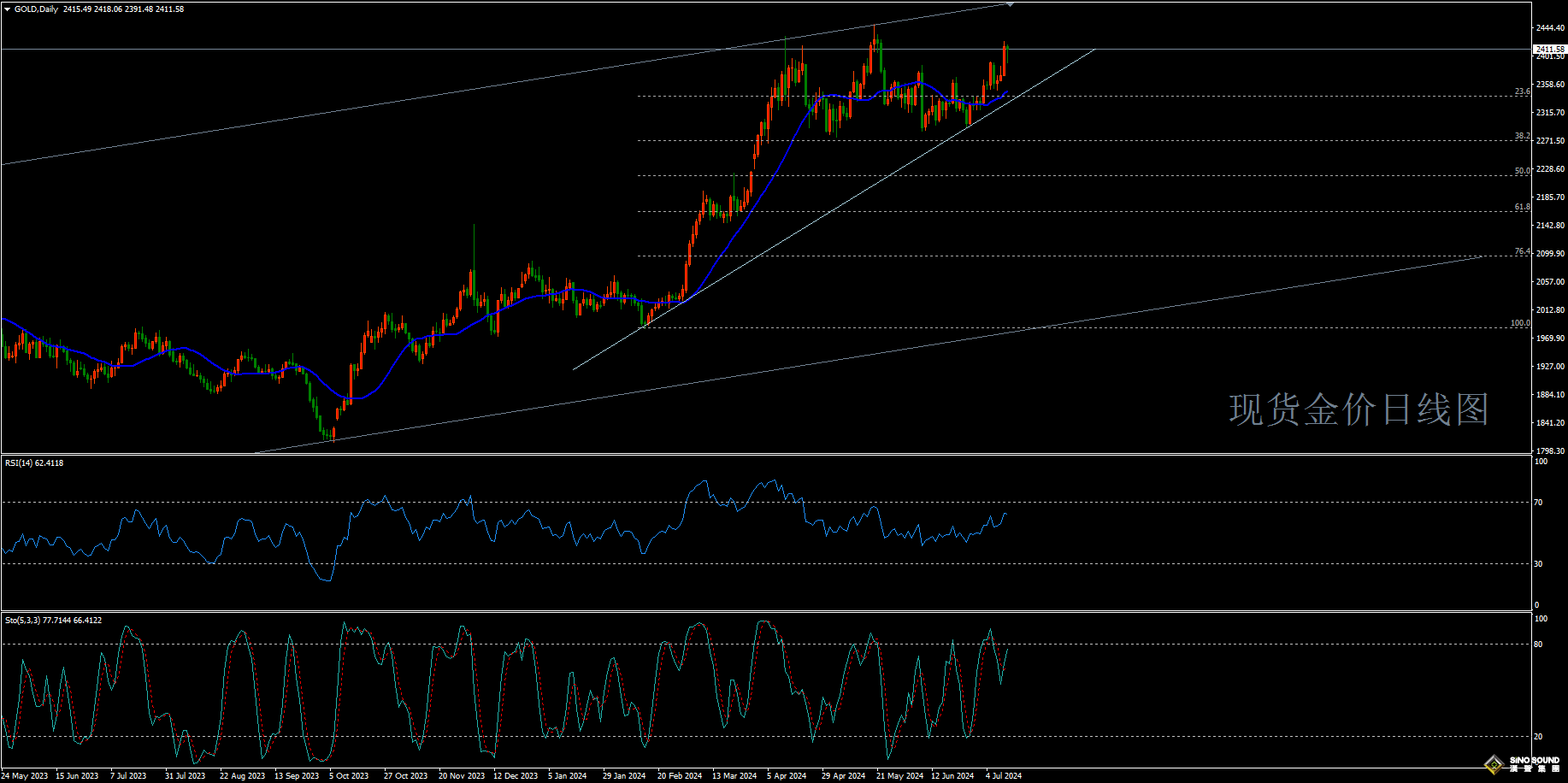The width and height of the screenshot is (1568, 783).
Task: Click the Sino Sound diamond logo
Action: (x=1494, y=763)
